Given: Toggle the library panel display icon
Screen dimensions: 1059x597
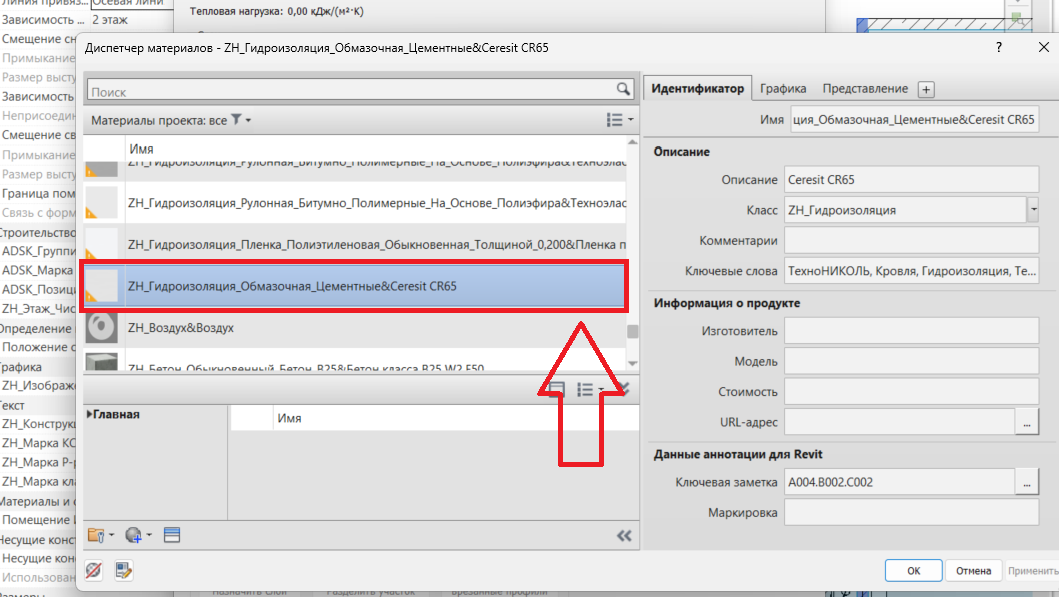Looking at the screenshot, I should click(x=557, y=390).
